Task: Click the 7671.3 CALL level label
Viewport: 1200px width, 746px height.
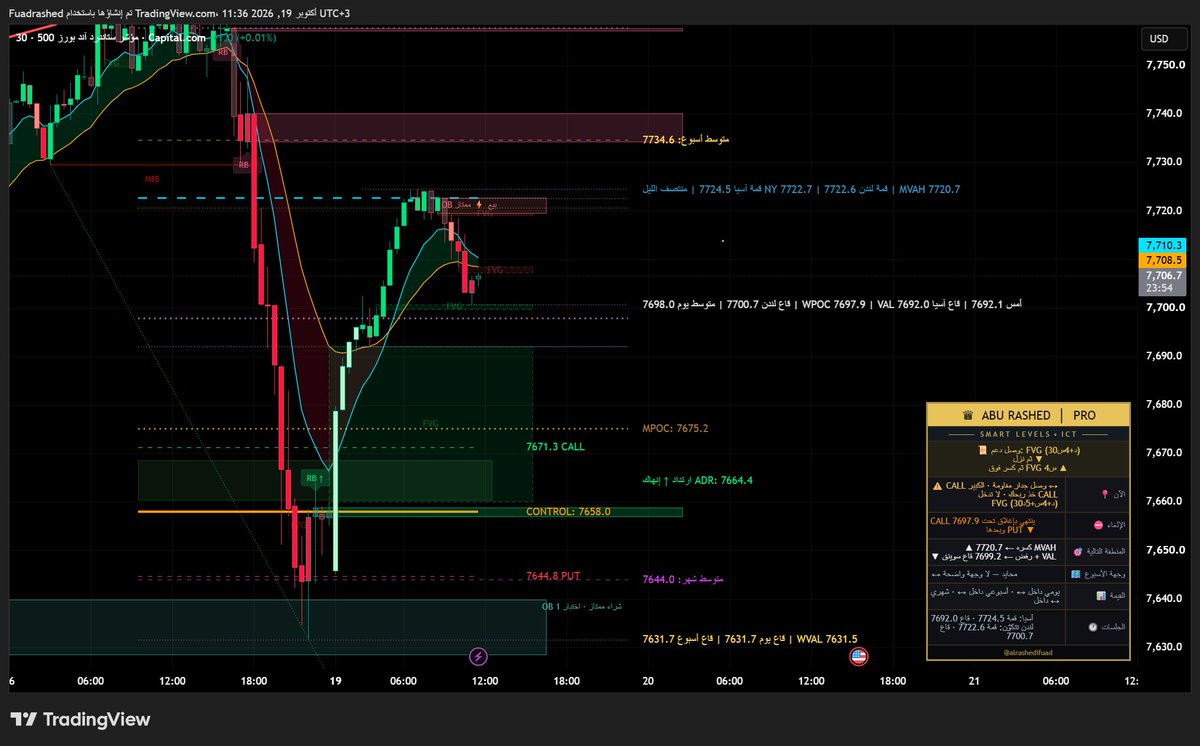Action: 555,447
